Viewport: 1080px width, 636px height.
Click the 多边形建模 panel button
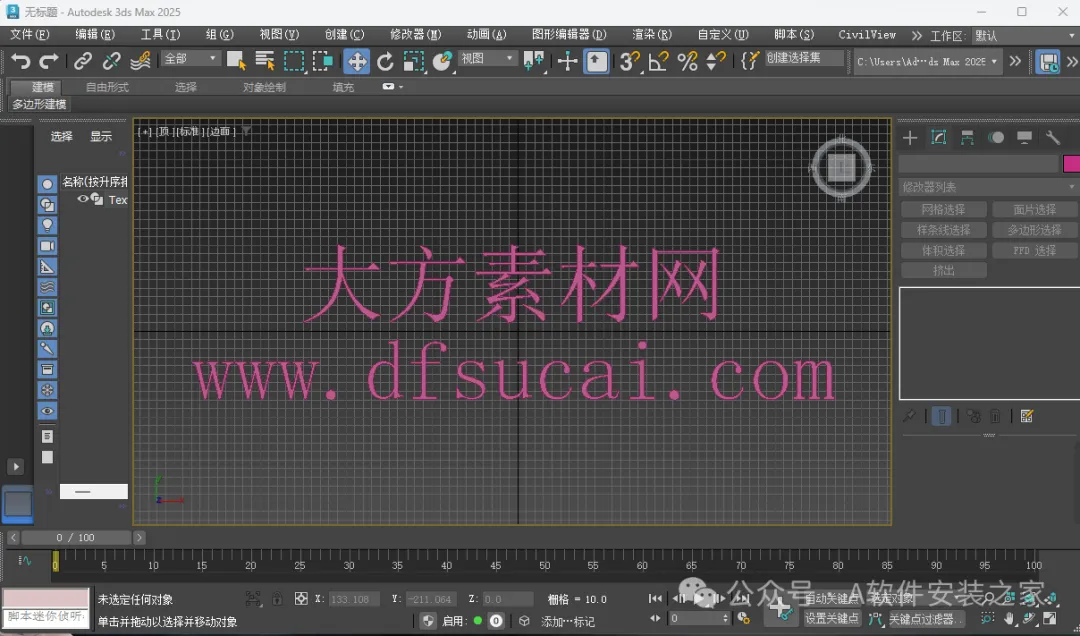(39, 104)
